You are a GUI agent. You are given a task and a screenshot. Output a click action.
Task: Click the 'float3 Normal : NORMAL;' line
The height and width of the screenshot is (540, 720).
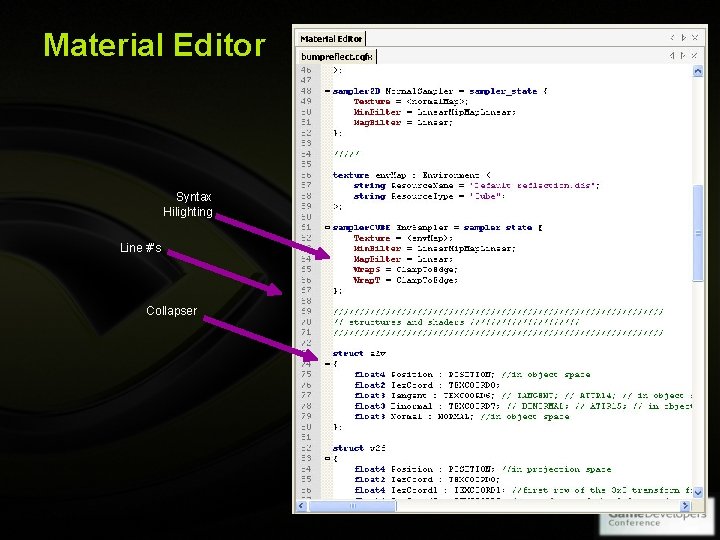[x=462, y=416]
